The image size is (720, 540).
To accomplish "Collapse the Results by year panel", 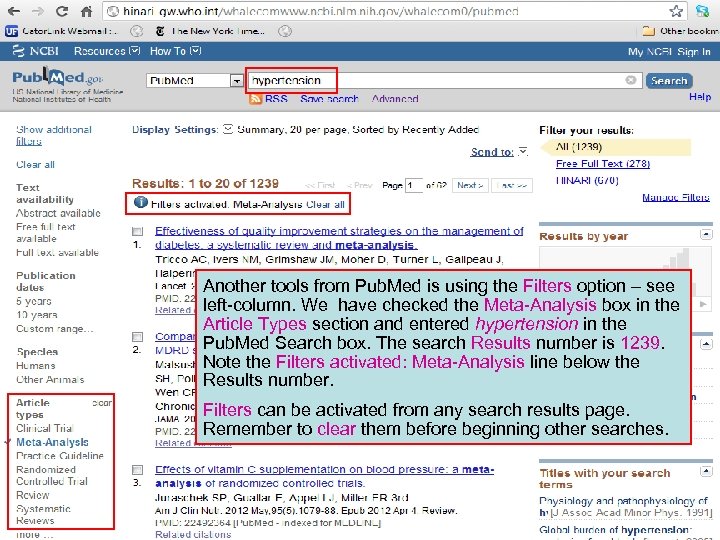I will coord(705,234).
